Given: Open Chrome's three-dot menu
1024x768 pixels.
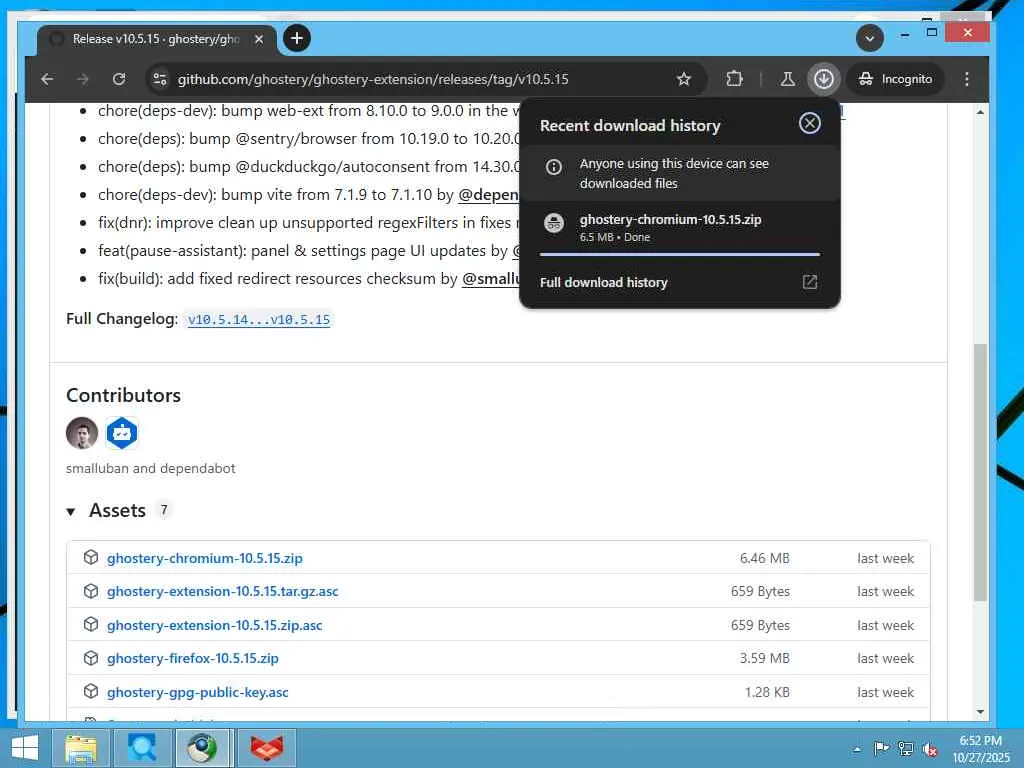Looking at the screenshot, I should tap(967, 79).
